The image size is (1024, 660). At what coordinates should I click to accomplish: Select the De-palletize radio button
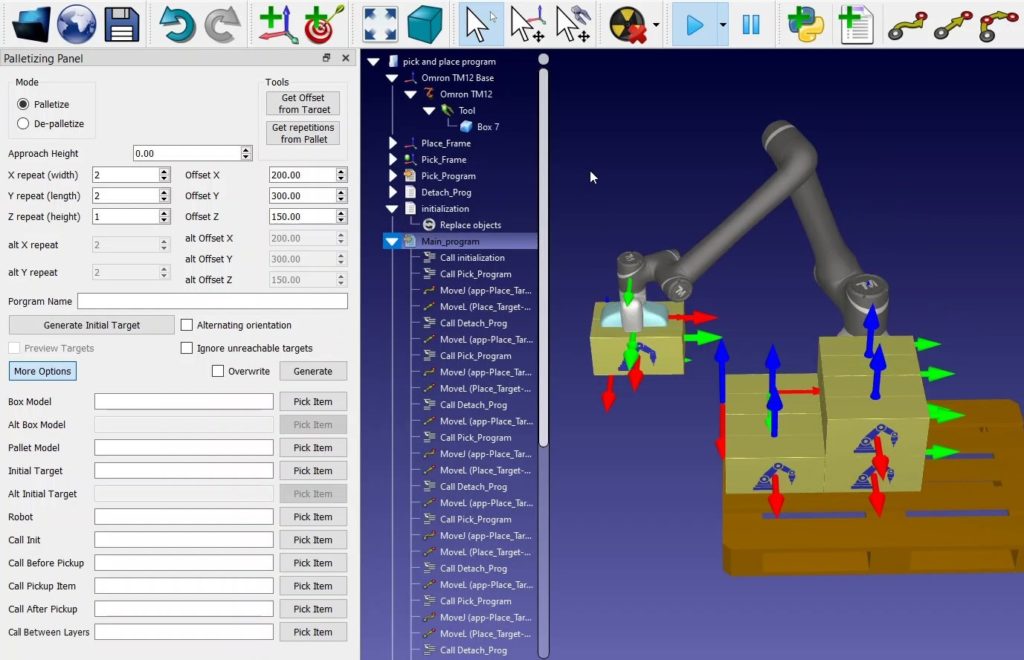pos(24,124)
